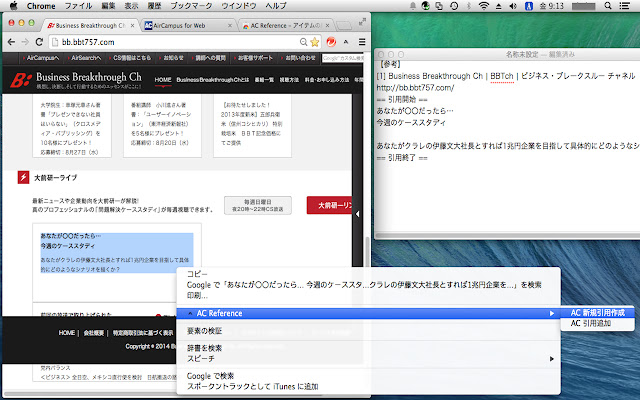Click the notification bell icon in the menu bar
Screen dimensions: 640x400
(x=413, y=6)
